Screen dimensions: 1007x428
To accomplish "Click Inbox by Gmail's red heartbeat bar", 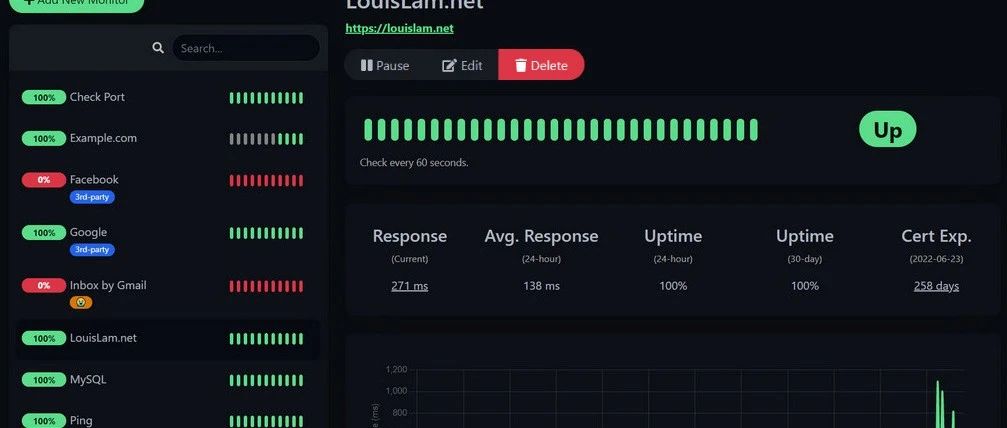I will click(267, 286).
